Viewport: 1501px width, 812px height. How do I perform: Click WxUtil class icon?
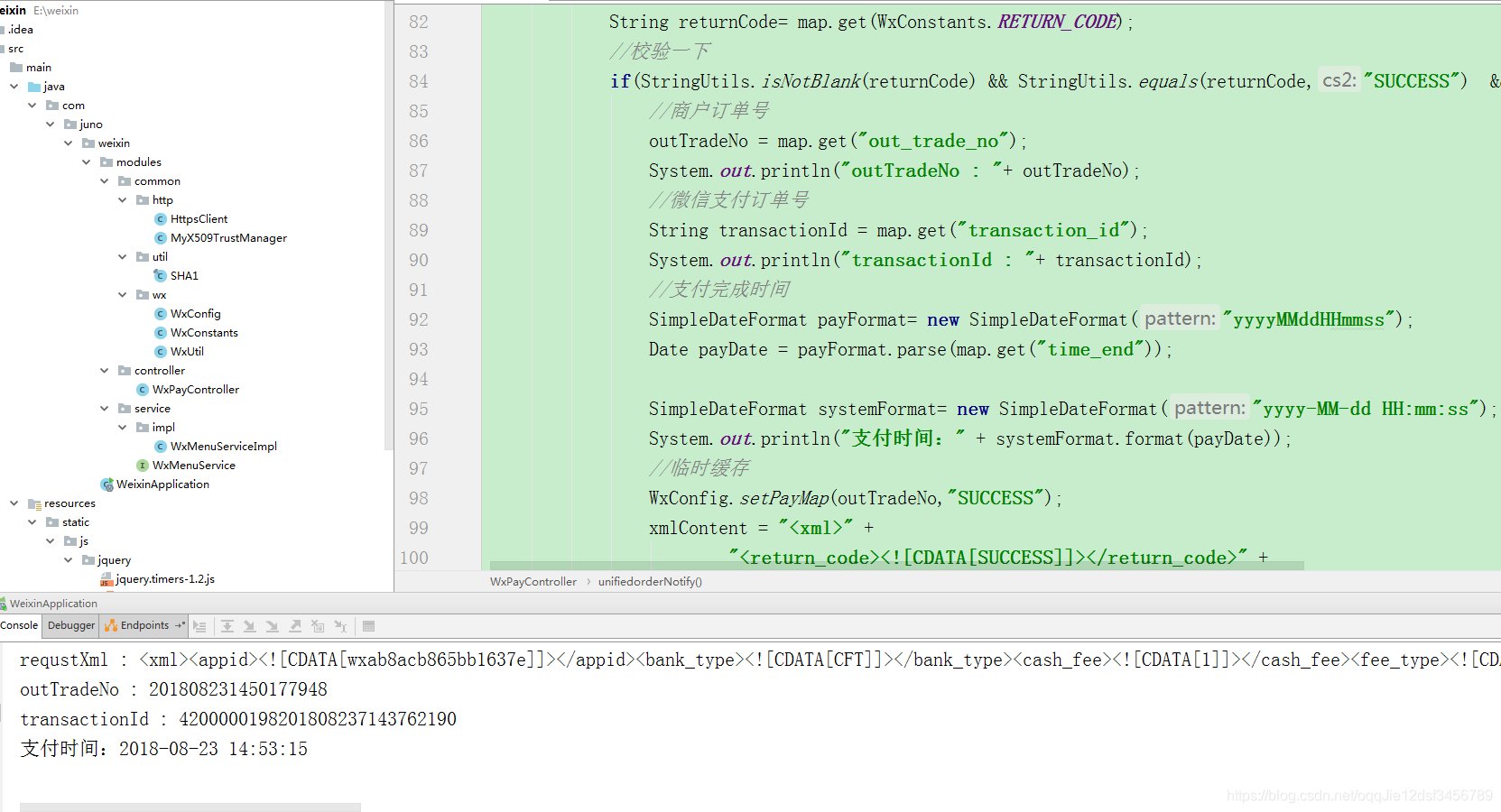pyautogui.click(x=161, y=352)
